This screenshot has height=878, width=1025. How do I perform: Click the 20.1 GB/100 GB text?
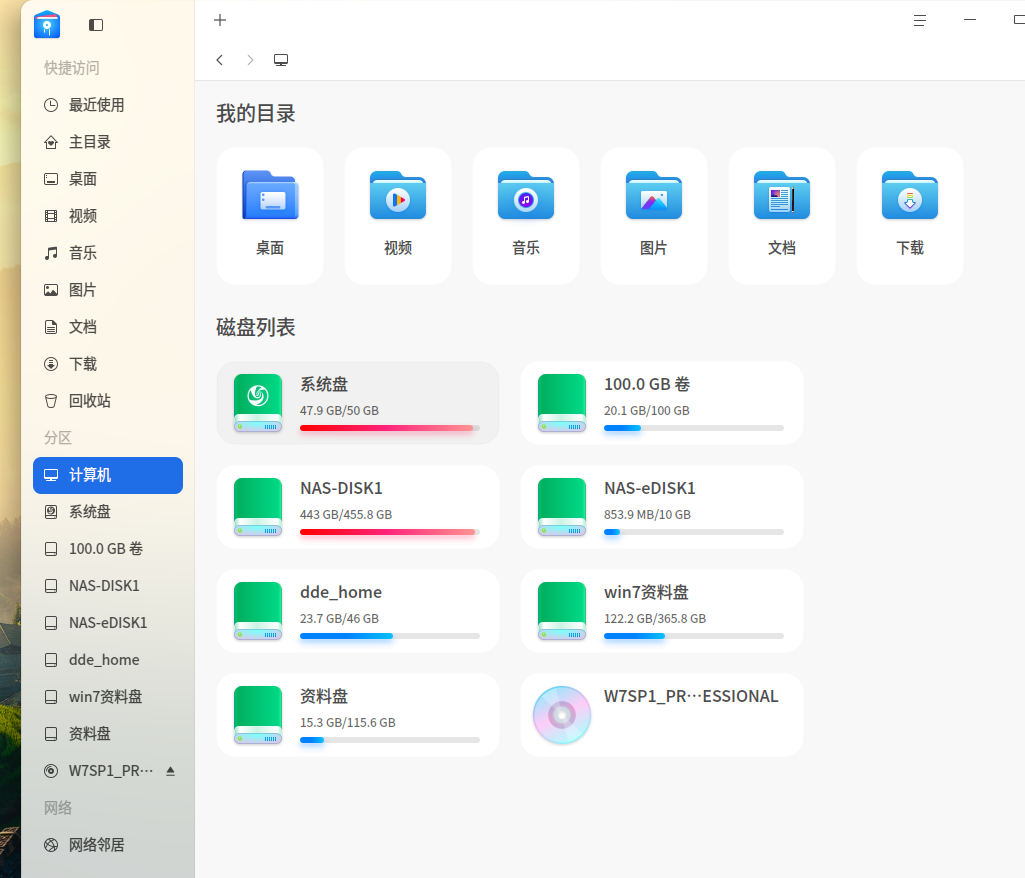[647, 411]
